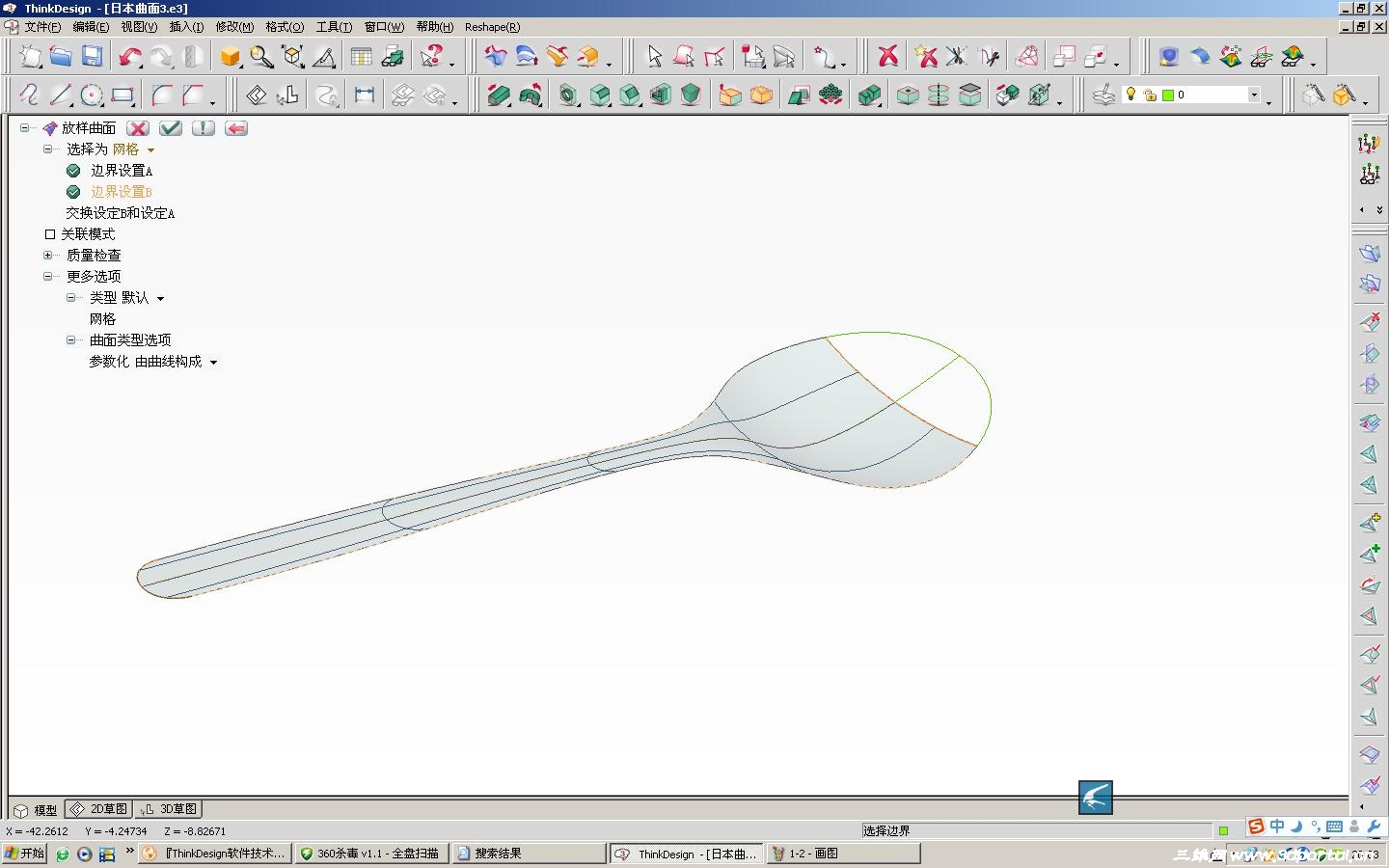Click the blue bird floating icon

point(1095,798)
